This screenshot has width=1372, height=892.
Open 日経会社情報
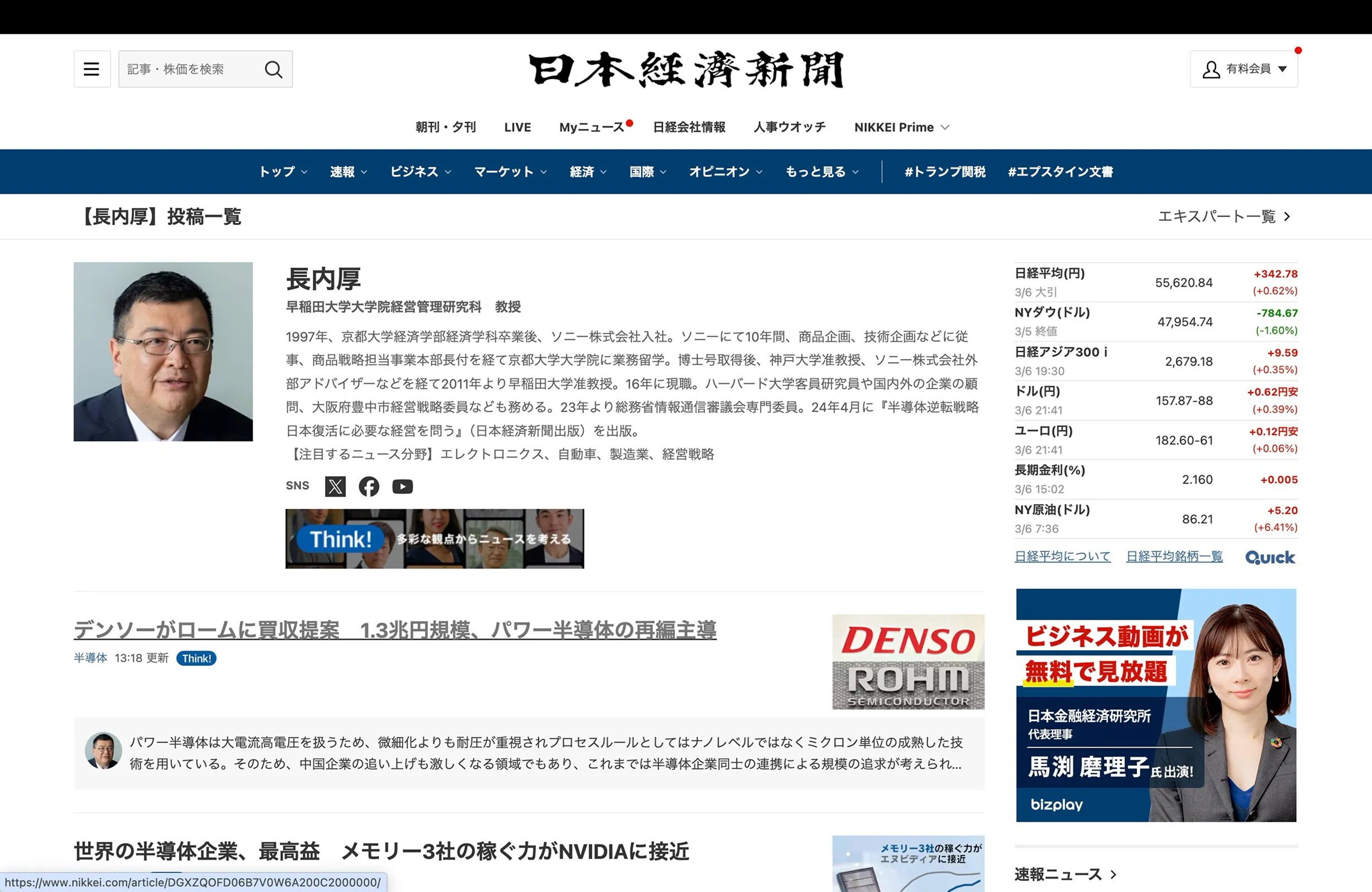point(689,127)
